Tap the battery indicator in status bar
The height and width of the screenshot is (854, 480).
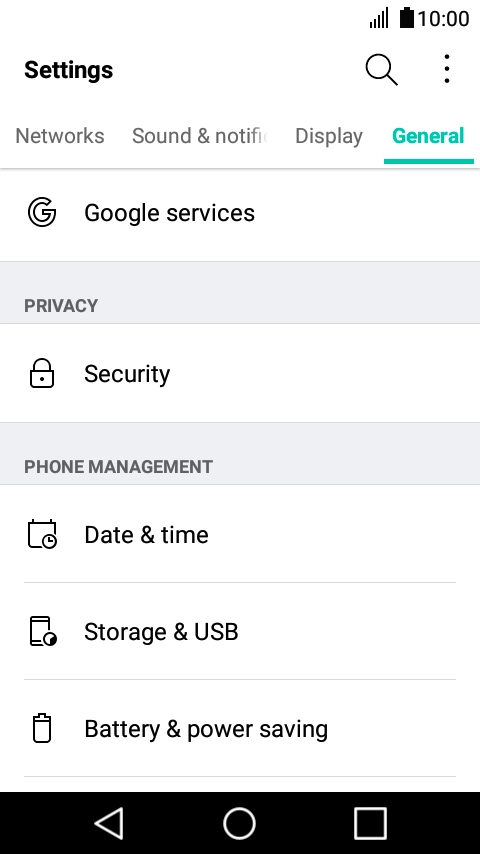coord(406,18)
